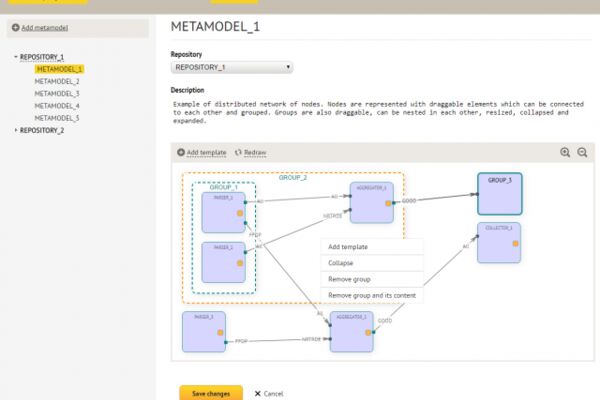Expand the REPOSITORY_2 tree node
The image size is (600, 400).
click(16, 130)
